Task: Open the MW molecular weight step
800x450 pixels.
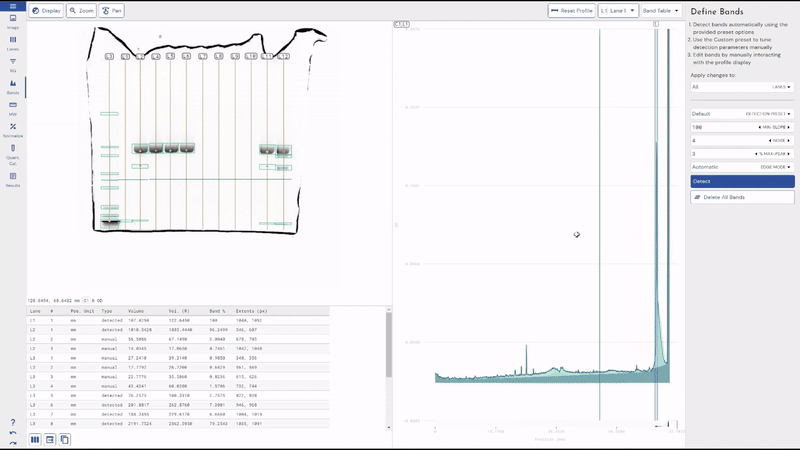Action: coord(13,108)
